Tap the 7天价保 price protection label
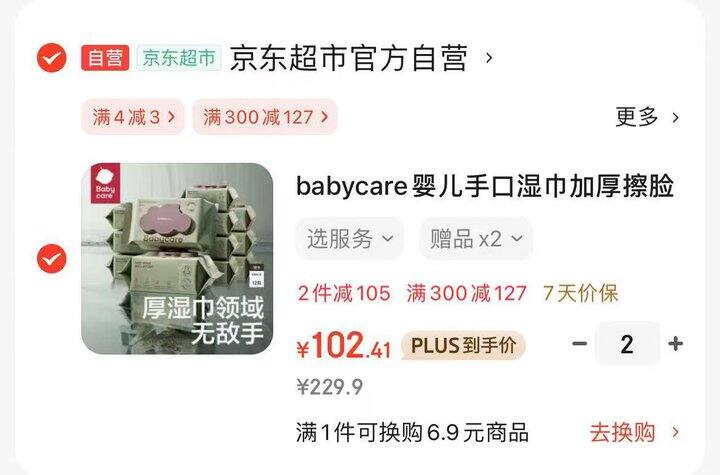Viewport: 720px width, 475px height. 580,293
